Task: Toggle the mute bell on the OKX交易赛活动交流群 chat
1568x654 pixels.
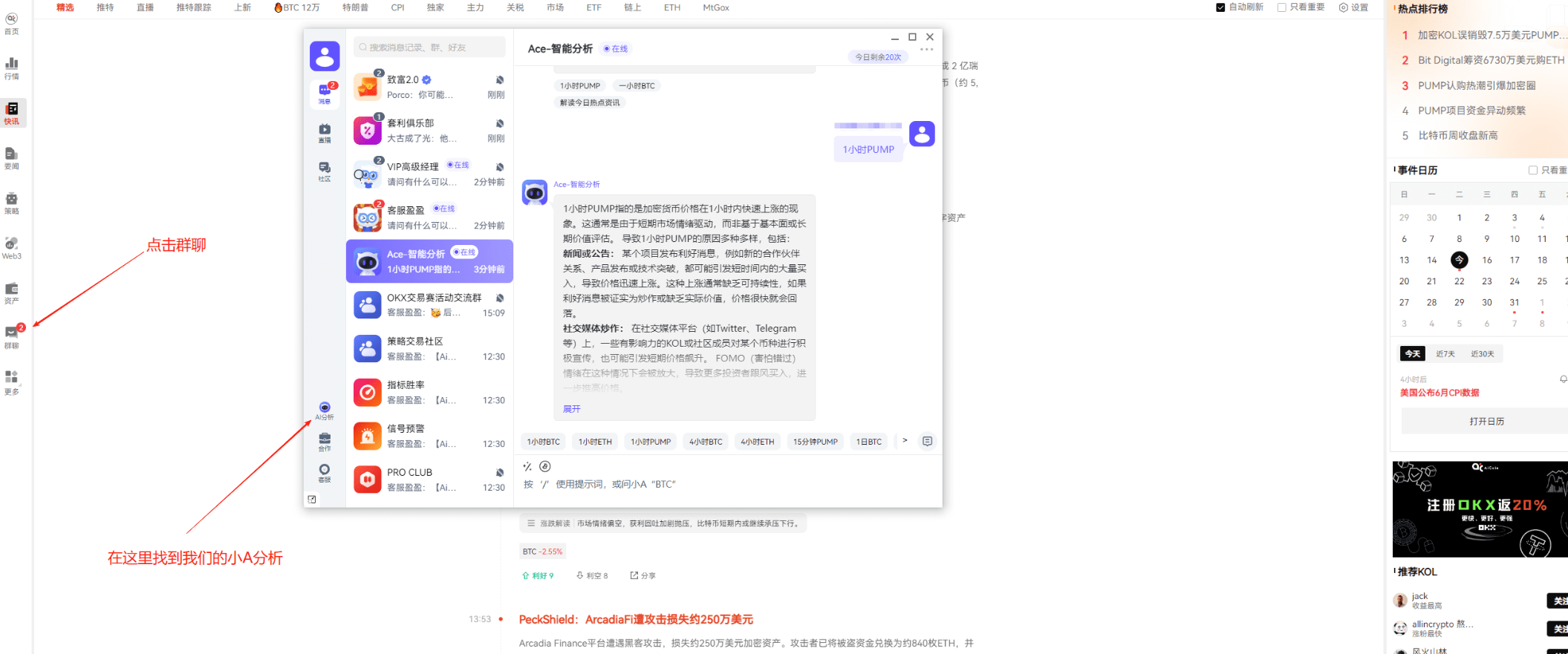Action: click(x=500, y=298)
